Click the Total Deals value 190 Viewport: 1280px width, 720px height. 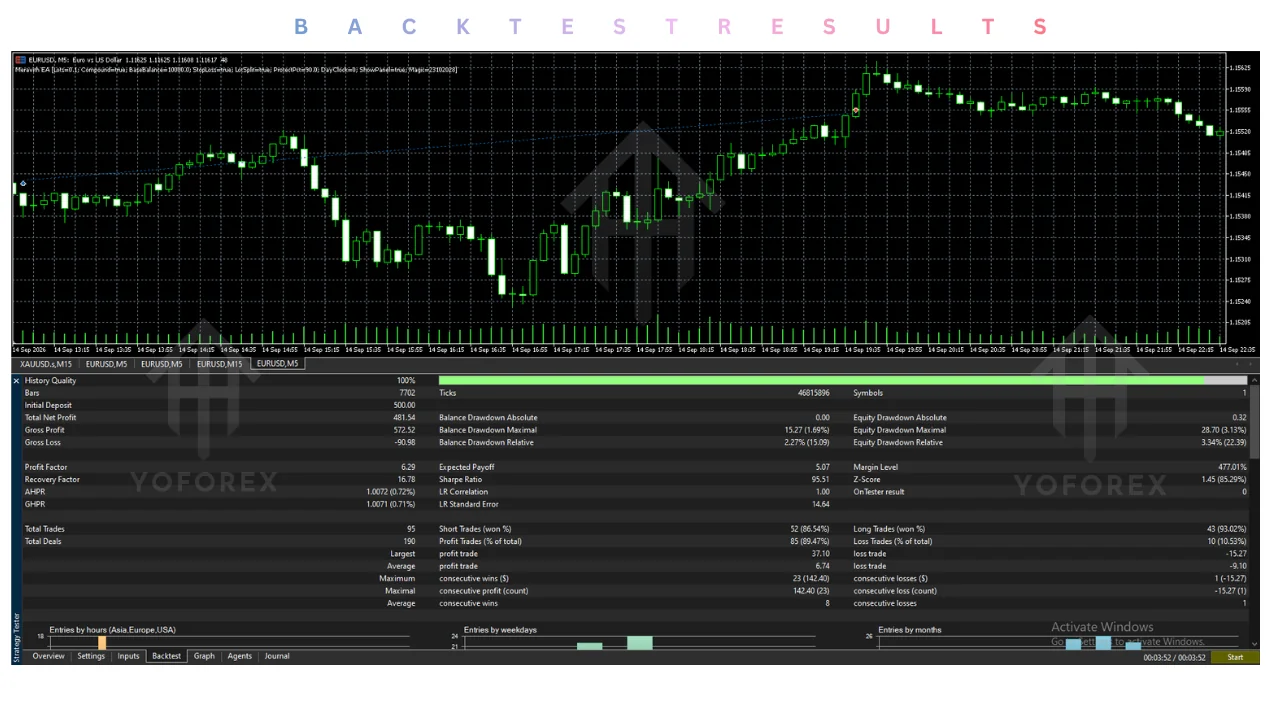click(409, 541)
